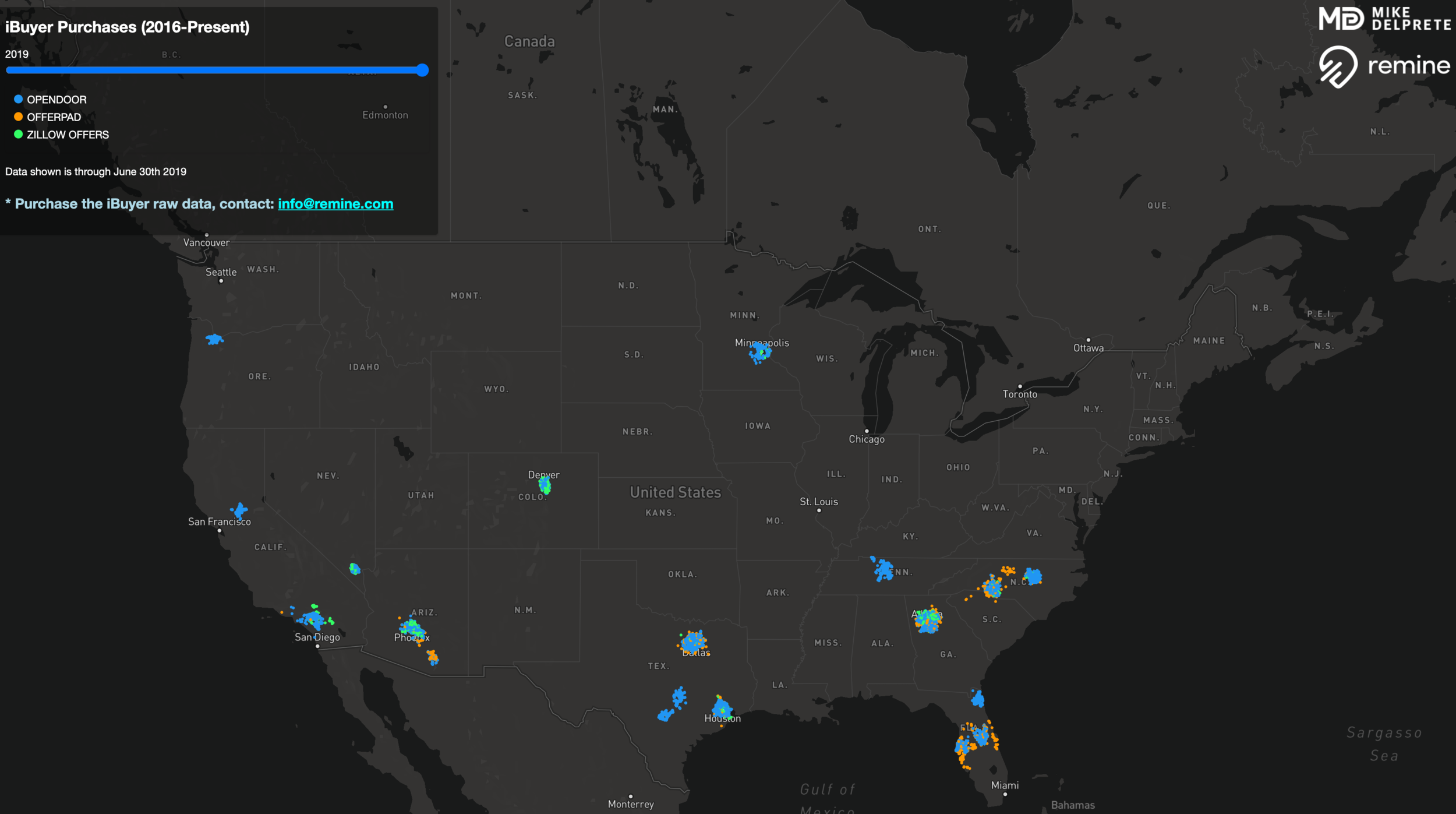Click the Las Vegas purchase cluster

point(354,569)
